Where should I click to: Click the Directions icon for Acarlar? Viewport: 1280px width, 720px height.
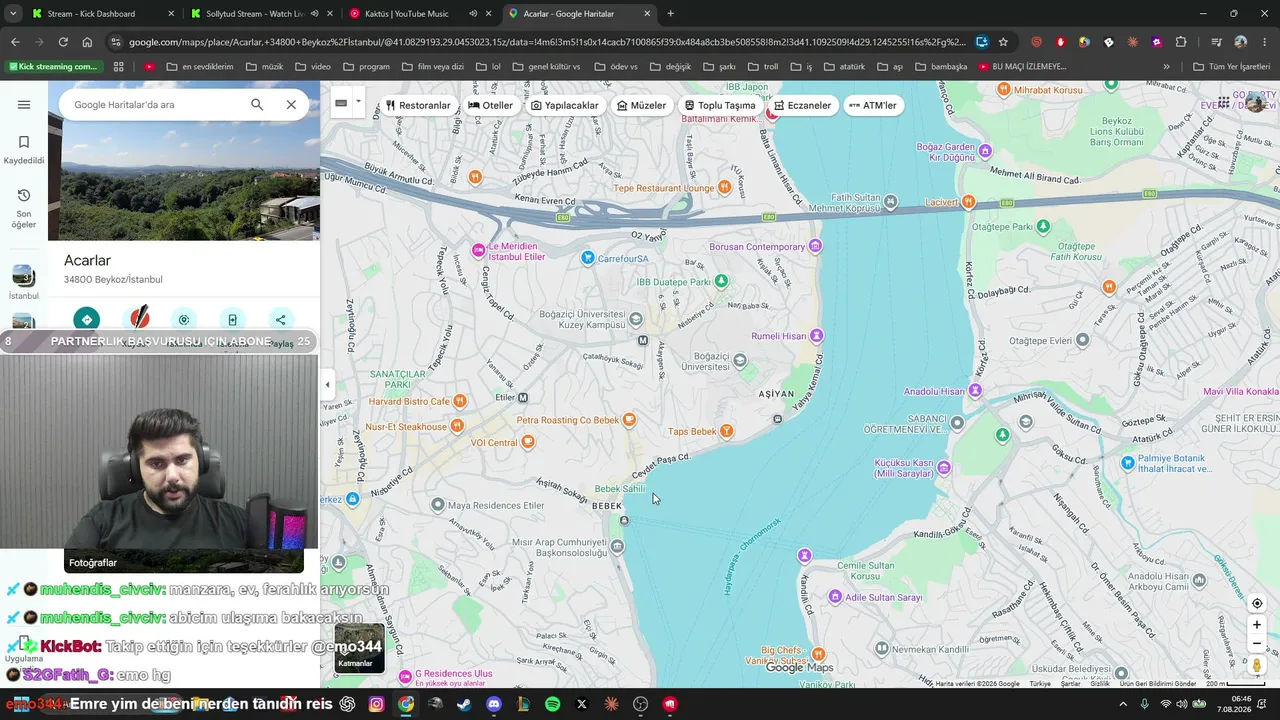tap(87, 320)
